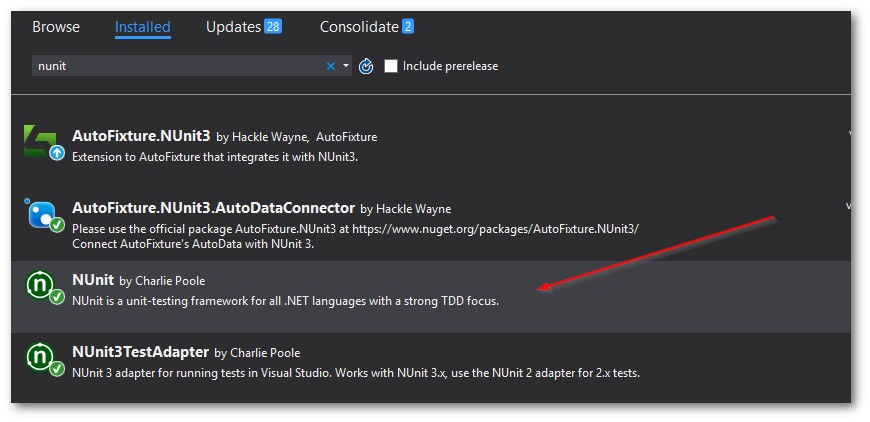
Task: Open the Updates tab
Action: point(233,27)
